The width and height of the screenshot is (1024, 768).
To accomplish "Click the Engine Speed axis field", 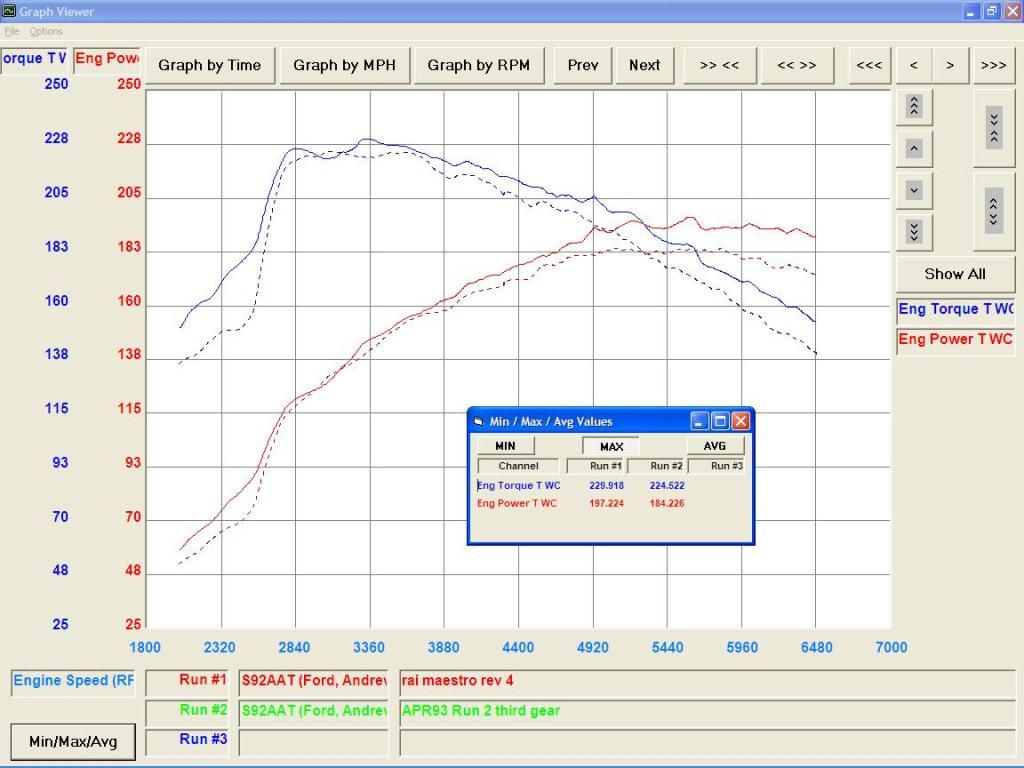I will [73, 681].
